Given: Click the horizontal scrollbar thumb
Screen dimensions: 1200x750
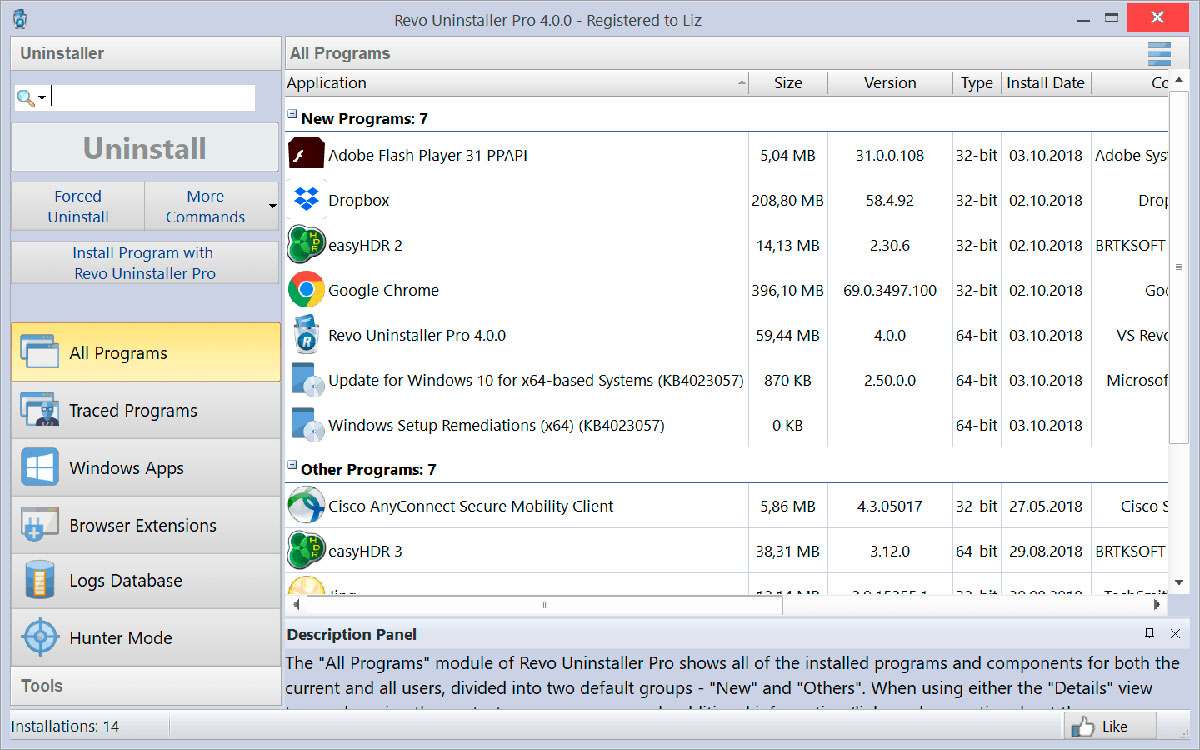Looking at the screenshot, I should pyautogui.click(x=544, y=605).
